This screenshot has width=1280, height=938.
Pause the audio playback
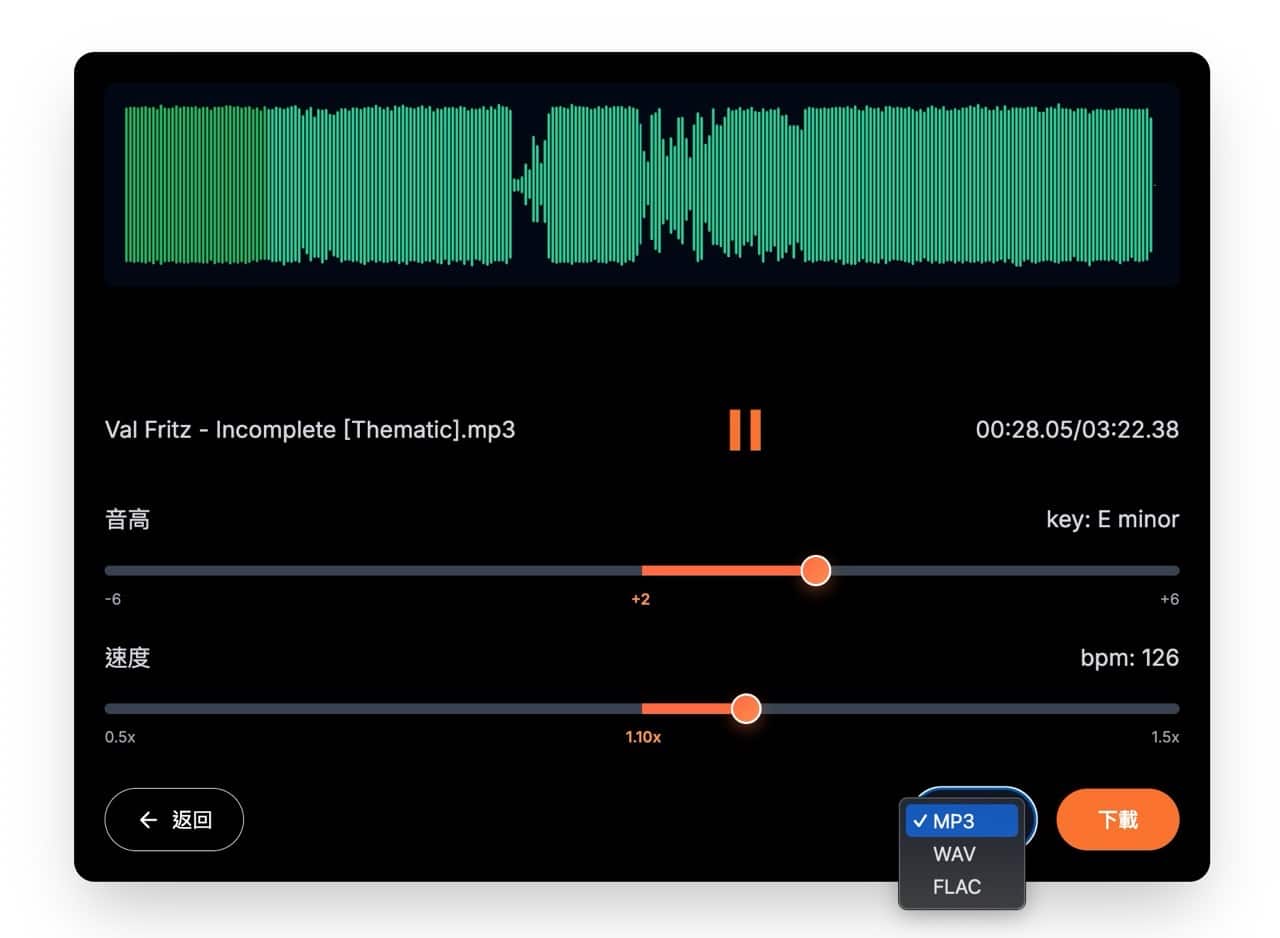(x=745, y=430)
